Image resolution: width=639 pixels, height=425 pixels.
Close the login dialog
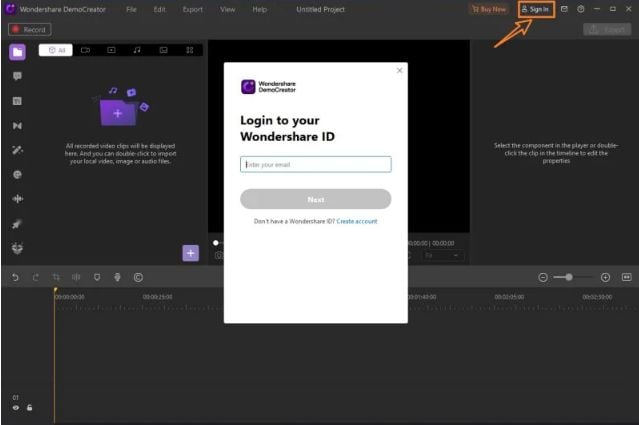pyautogui.click(x=399, y=70)
